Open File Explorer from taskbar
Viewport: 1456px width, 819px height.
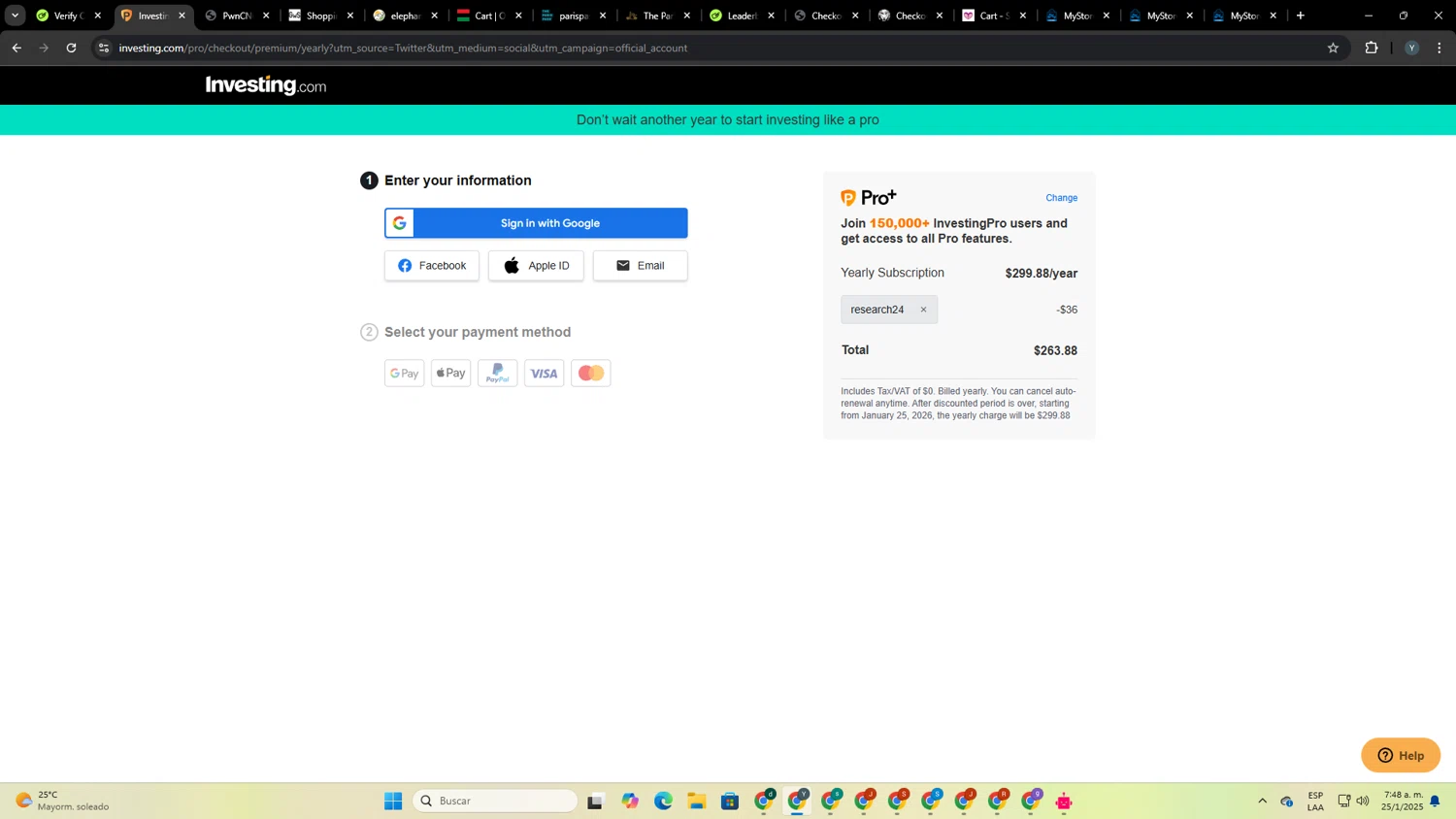tap(697, 801)
